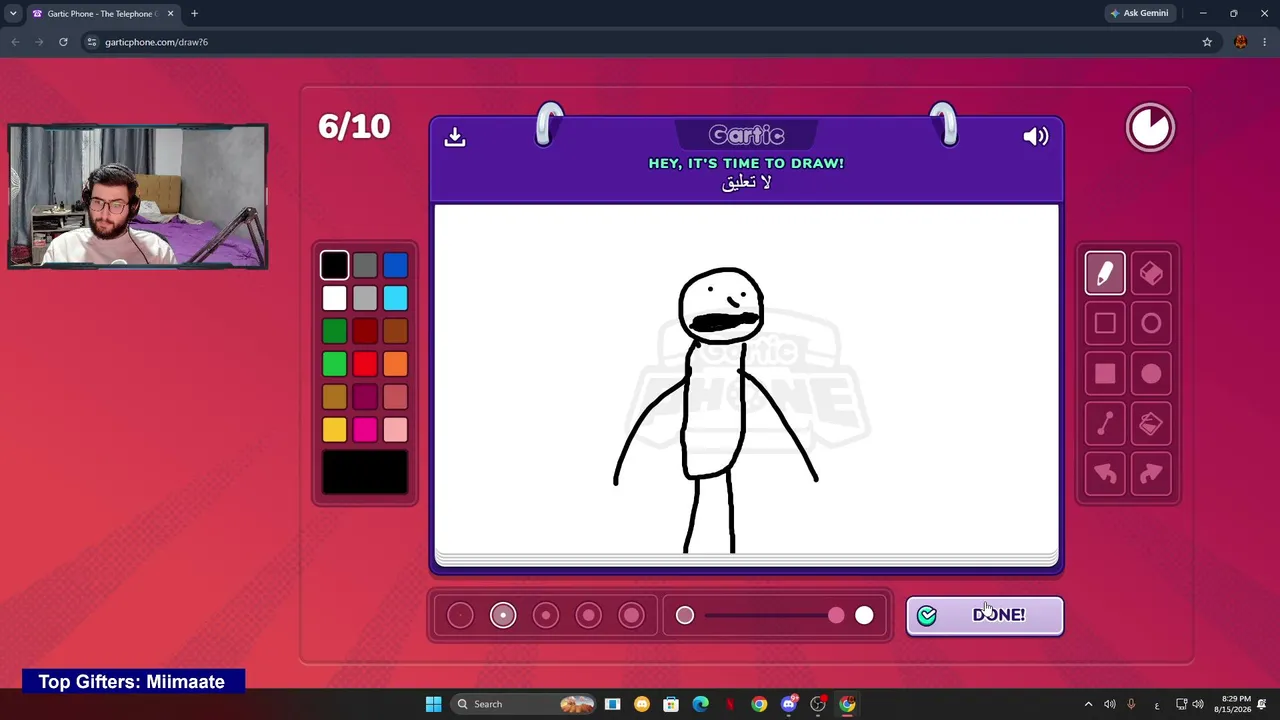
Task: Reload the Gartic Phone page
Action: tap(63, 42)
